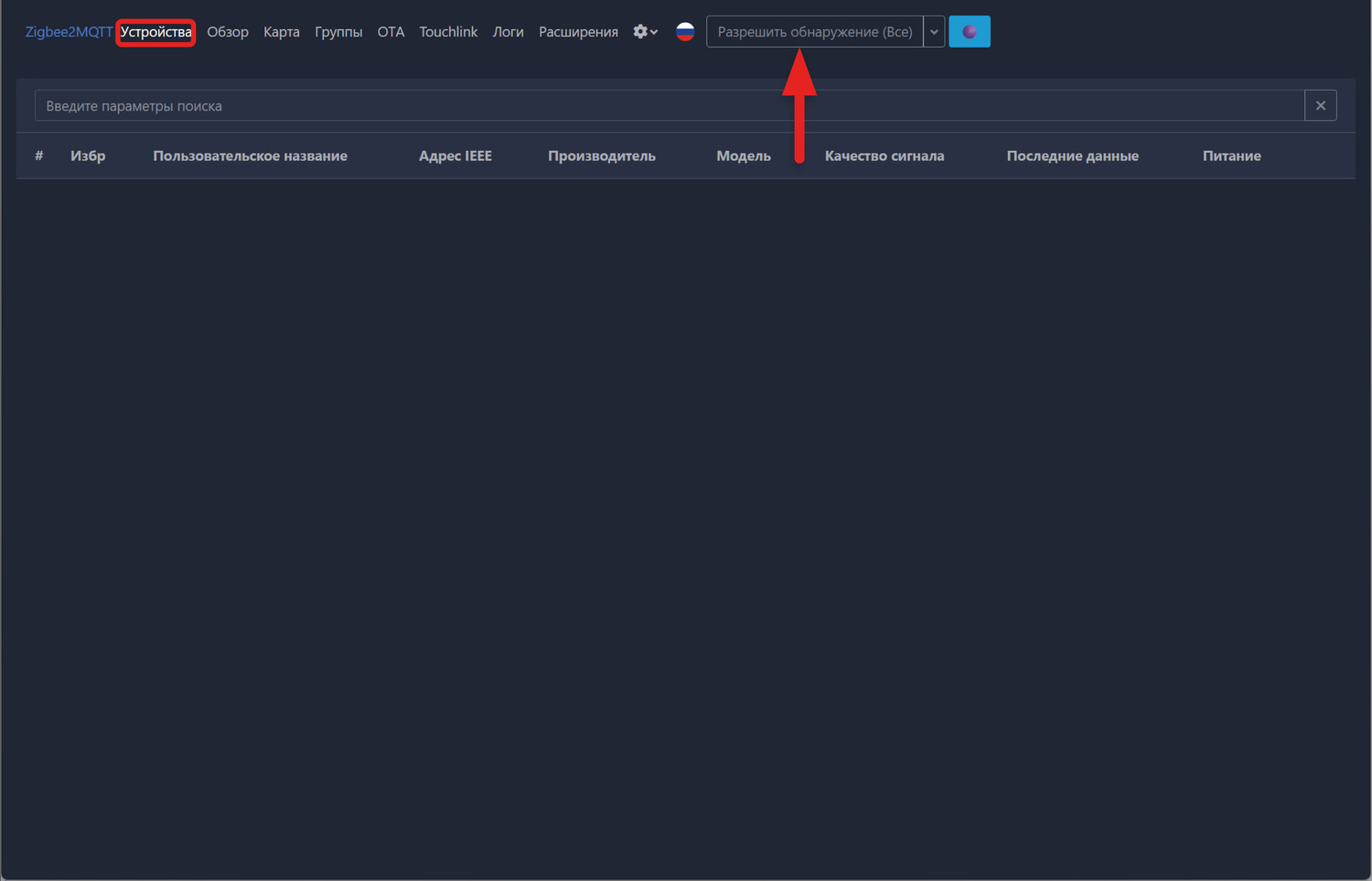
Task: View the Логи page
Action: click(508, 32)
